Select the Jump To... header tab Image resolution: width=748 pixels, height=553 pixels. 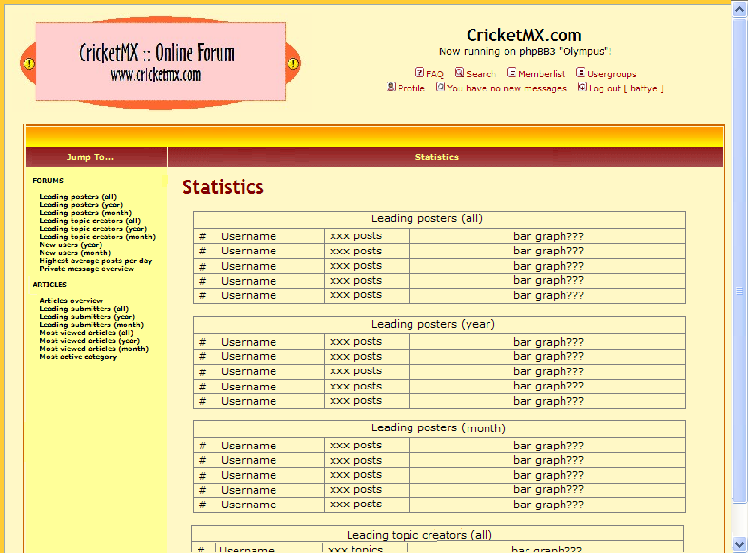[x=91, y=157]
